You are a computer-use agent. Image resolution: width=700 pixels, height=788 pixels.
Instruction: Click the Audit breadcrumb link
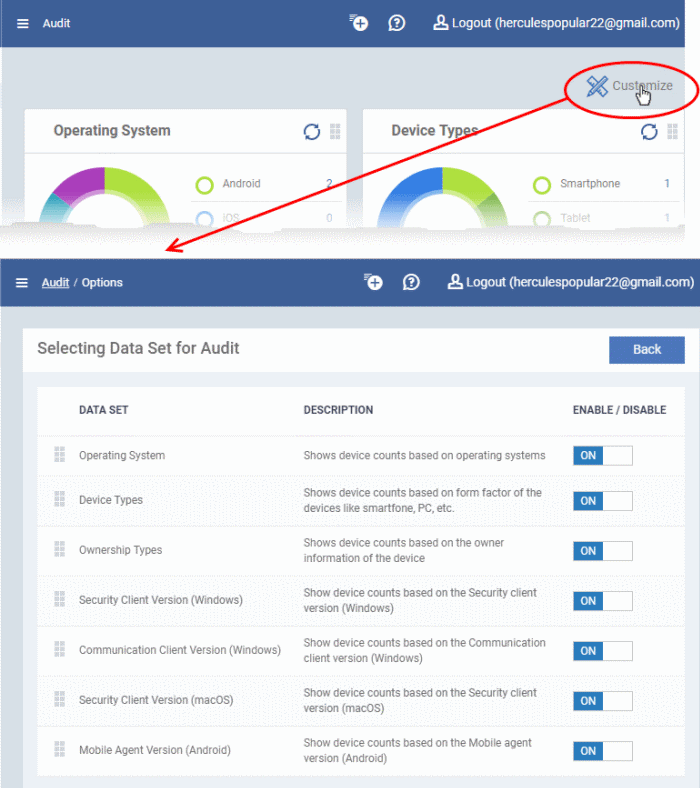(x=55, y=282)
